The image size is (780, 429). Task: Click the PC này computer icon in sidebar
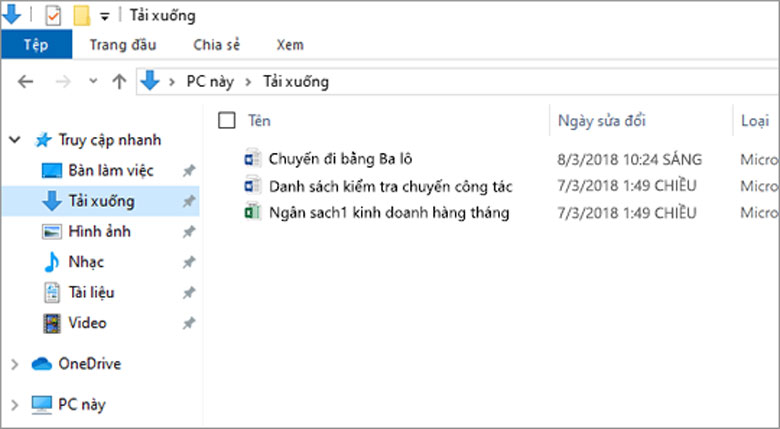(x=42, y=405)
